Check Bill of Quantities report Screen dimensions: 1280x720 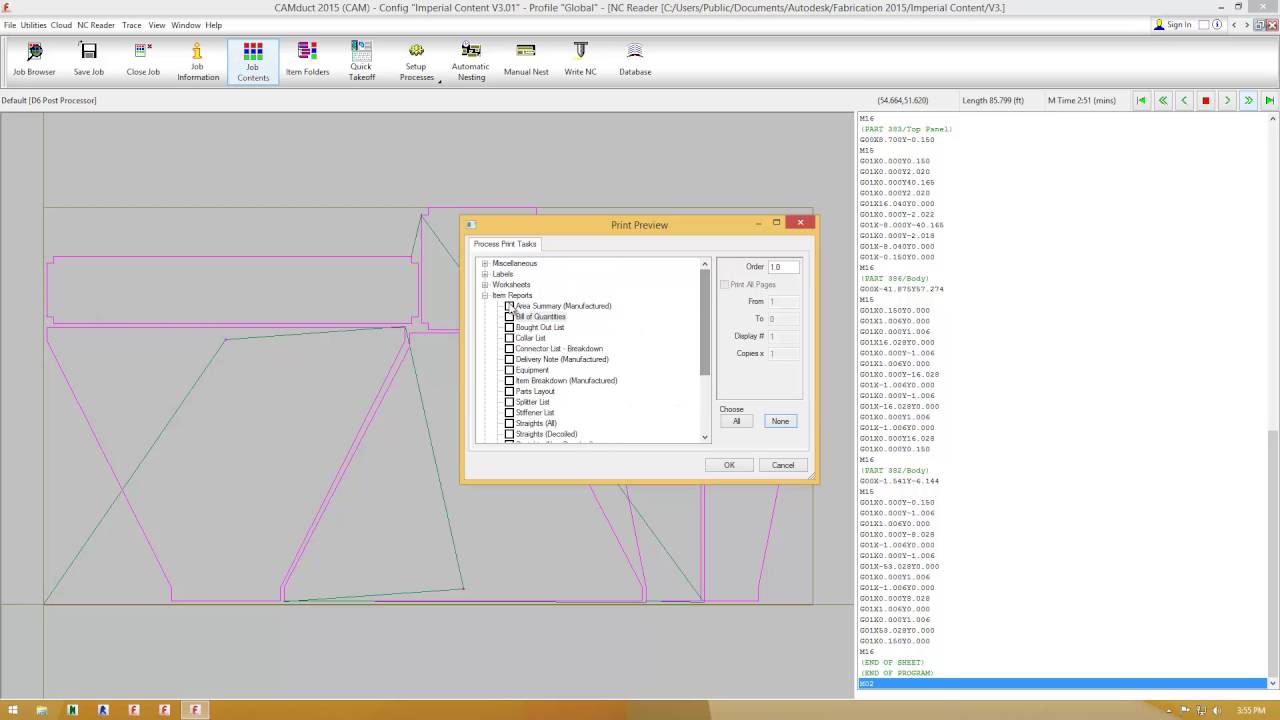[509, 317]
